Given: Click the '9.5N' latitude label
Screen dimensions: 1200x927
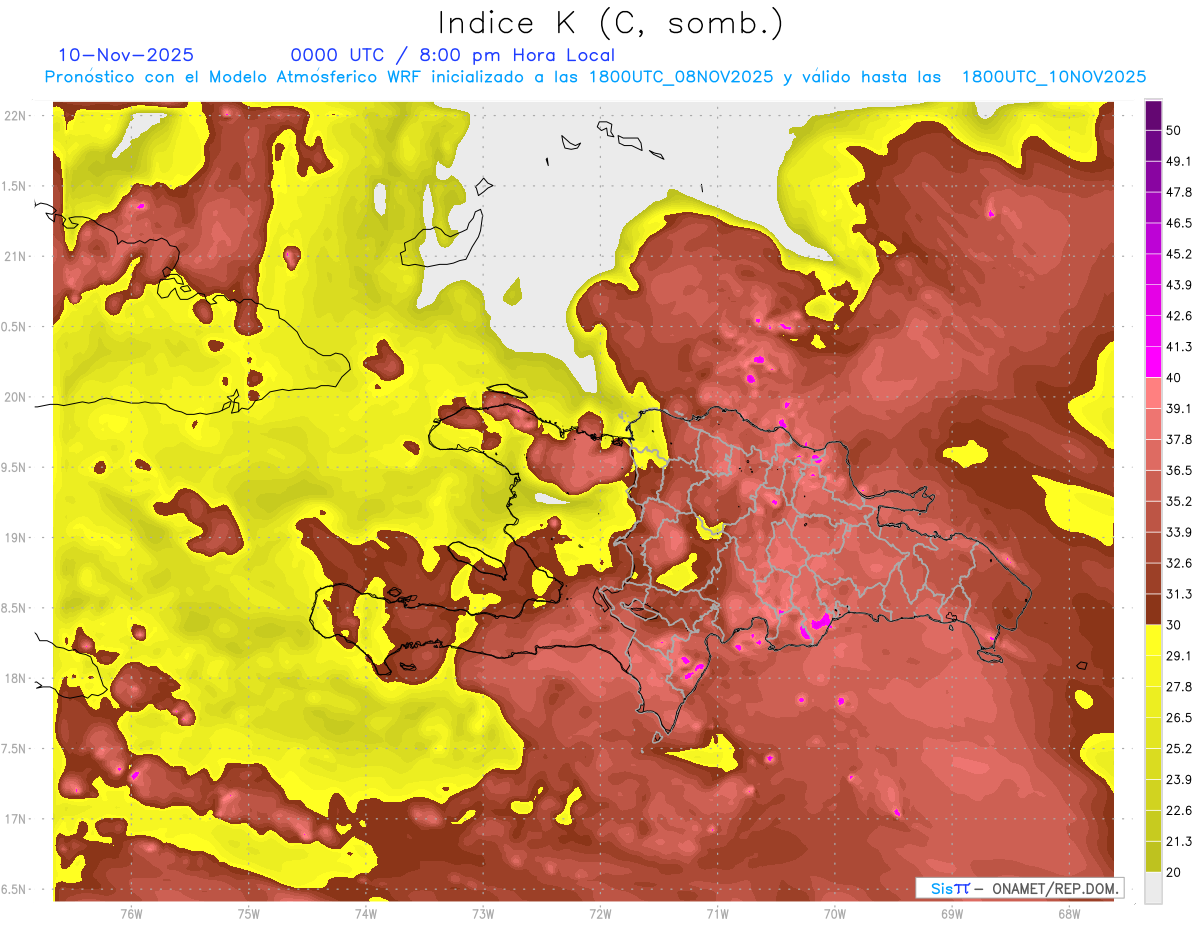Looking at the screenshot, I should tap(13, 467).
